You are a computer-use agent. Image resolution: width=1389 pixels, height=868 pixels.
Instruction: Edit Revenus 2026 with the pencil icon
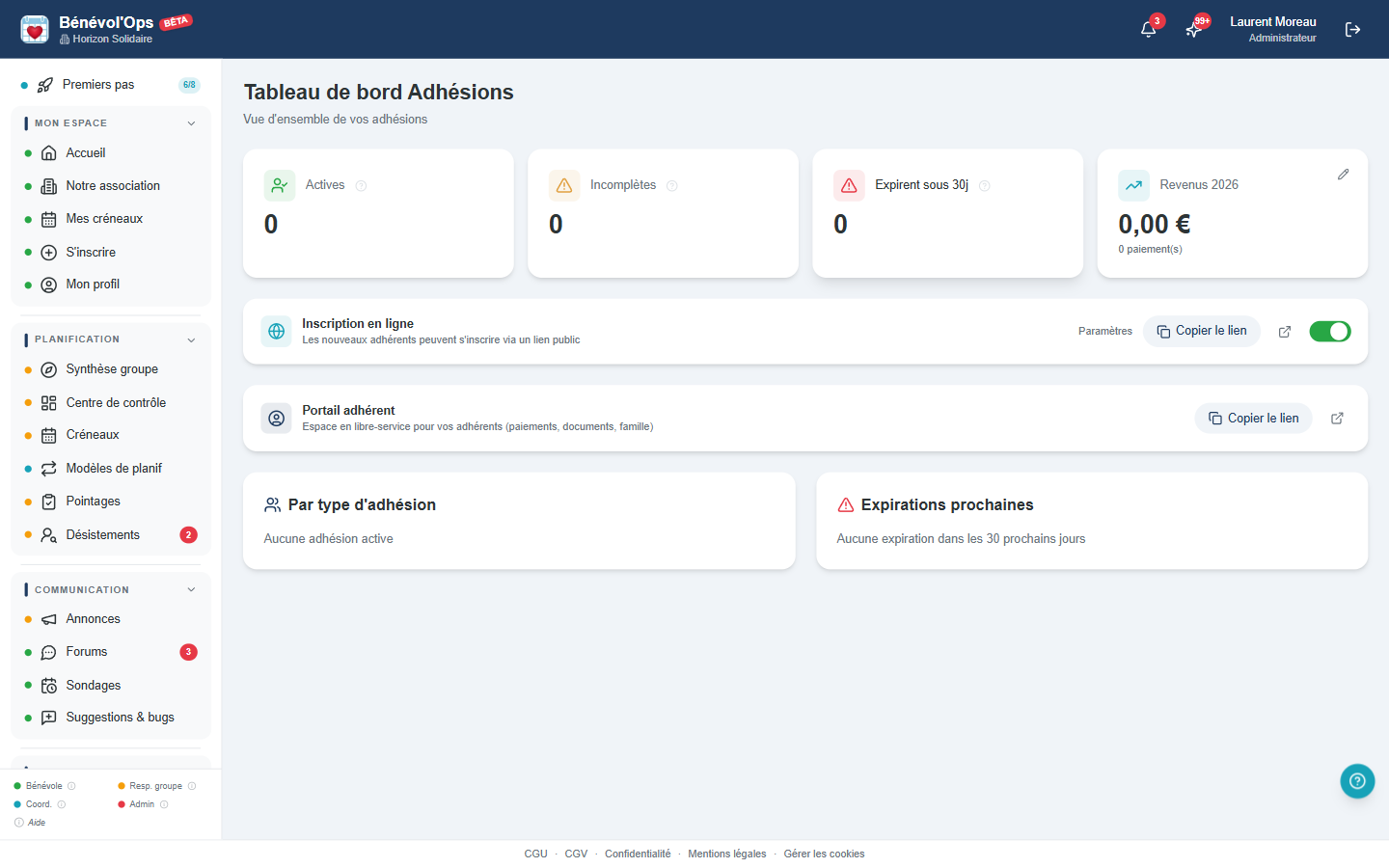[x=1343, y=175]
